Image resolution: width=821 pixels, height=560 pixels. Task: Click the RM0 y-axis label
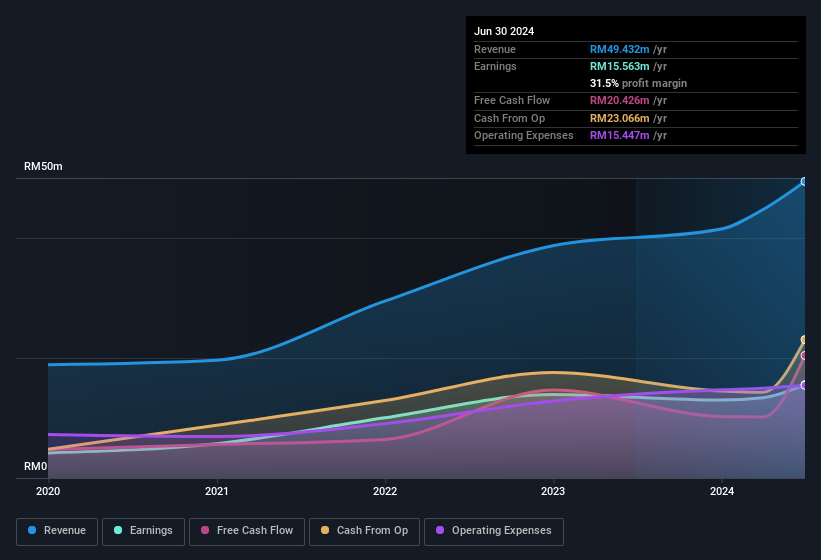coord(35,466)
